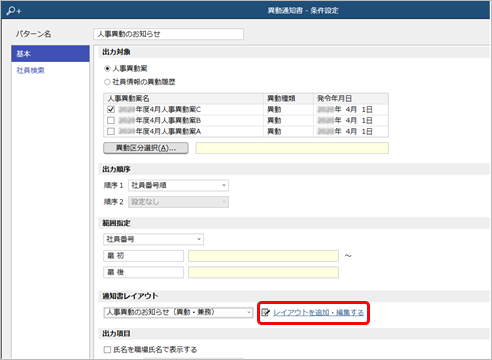Click the 最初 code input field
492x360 pixels.
[143, 256]
